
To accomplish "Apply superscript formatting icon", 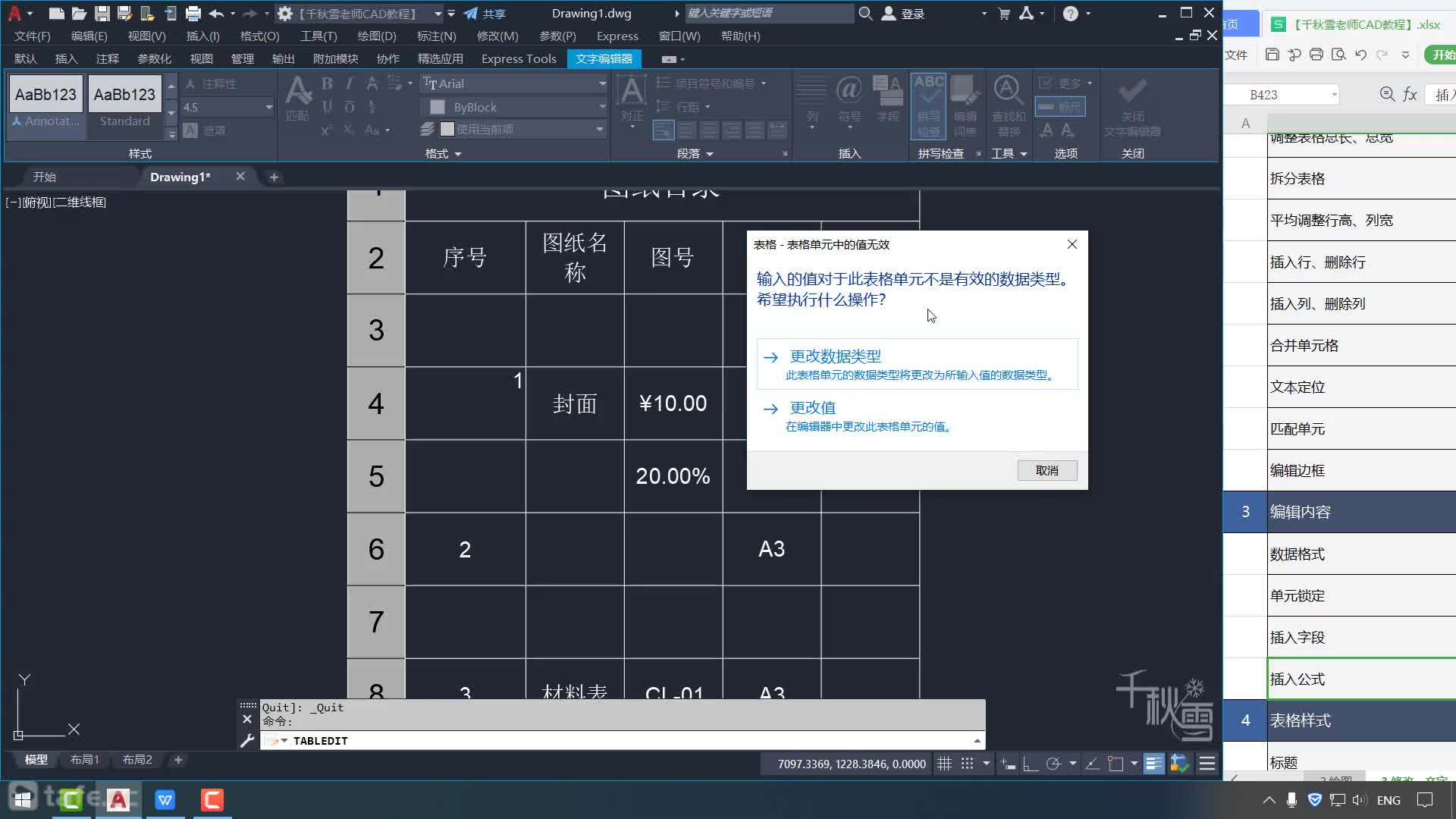I will [x=326, y=130].
